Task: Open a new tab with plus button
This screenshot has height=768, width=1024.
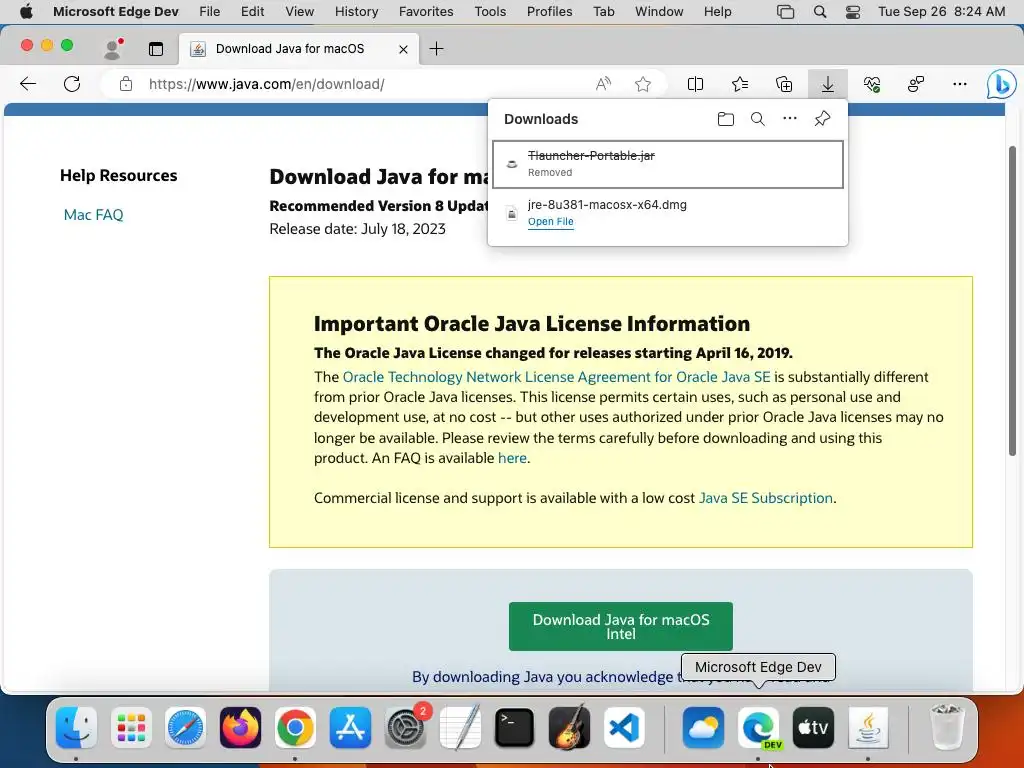Action: 436,48
